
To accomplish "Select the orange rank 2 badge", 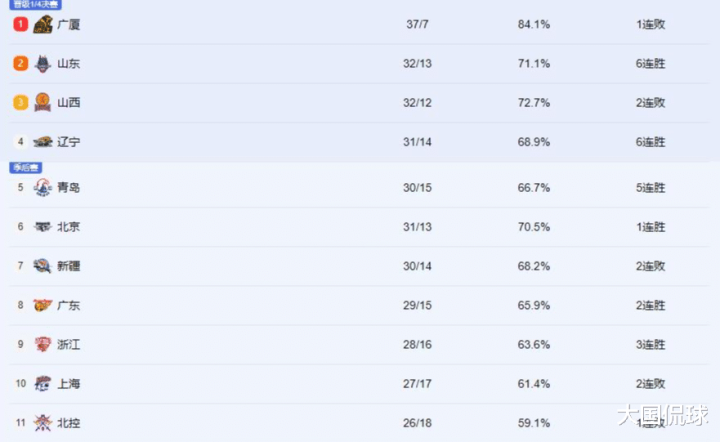I will click(21, 63).
